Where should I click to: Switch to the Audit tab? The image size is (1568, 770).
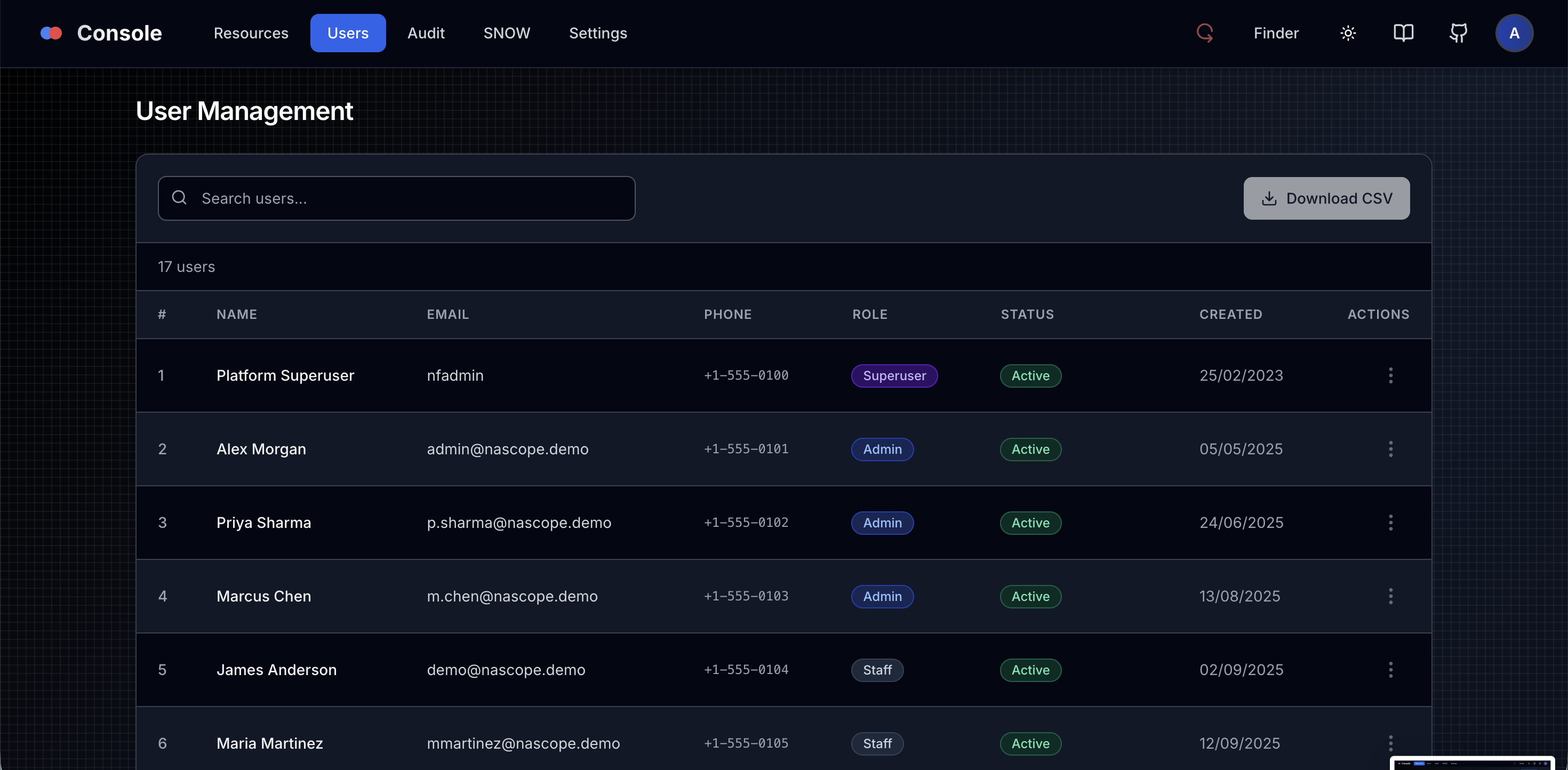click(426, 33)
